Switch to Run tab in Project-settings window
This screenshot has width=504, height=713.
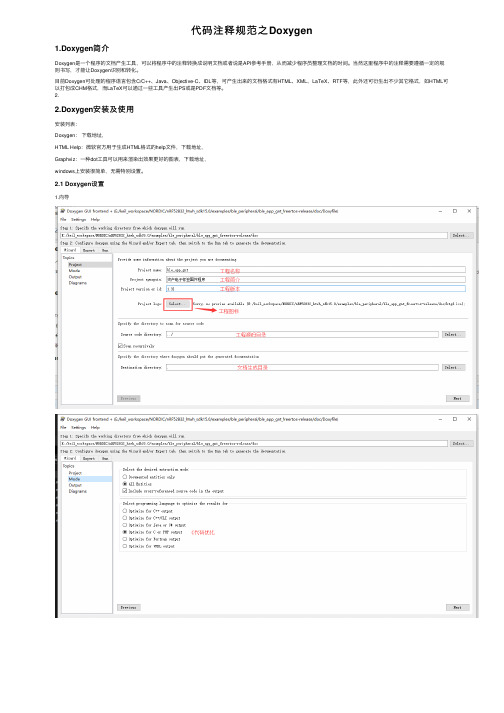click(105, 250)
